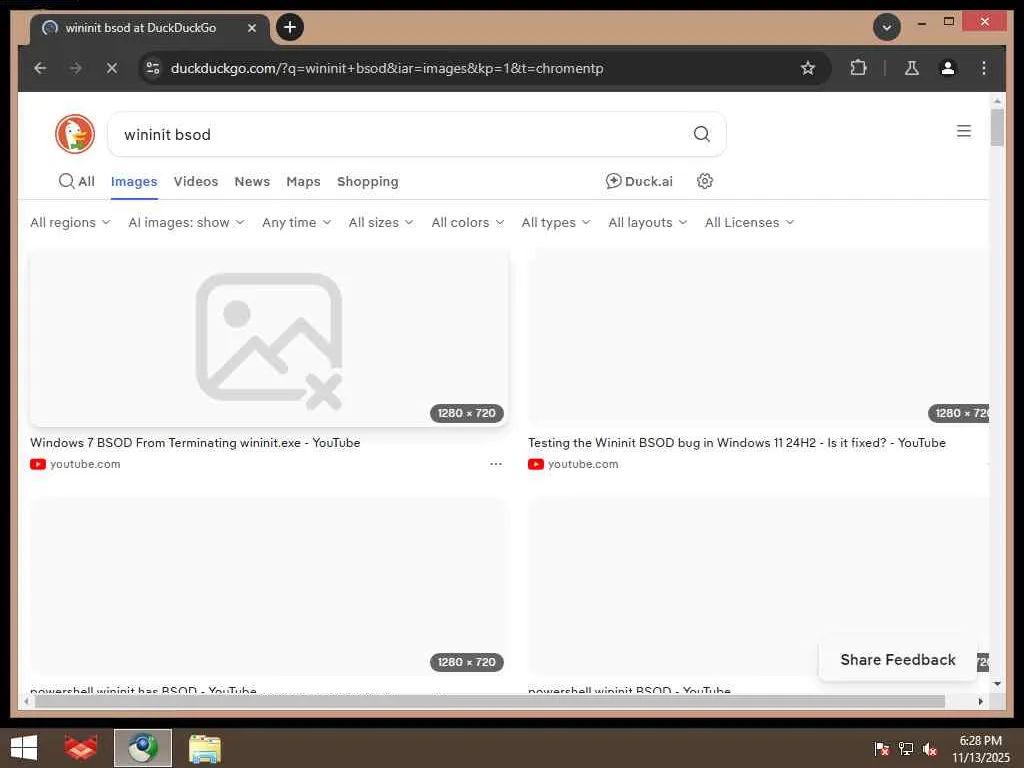Expand the Any time filter
This screenshot has width=1024, height=768.
click(296, 223)
